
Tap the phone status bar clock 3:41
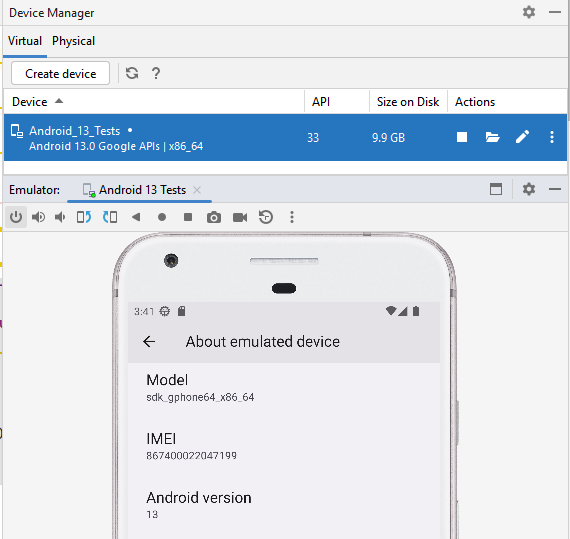pos(144,311)
